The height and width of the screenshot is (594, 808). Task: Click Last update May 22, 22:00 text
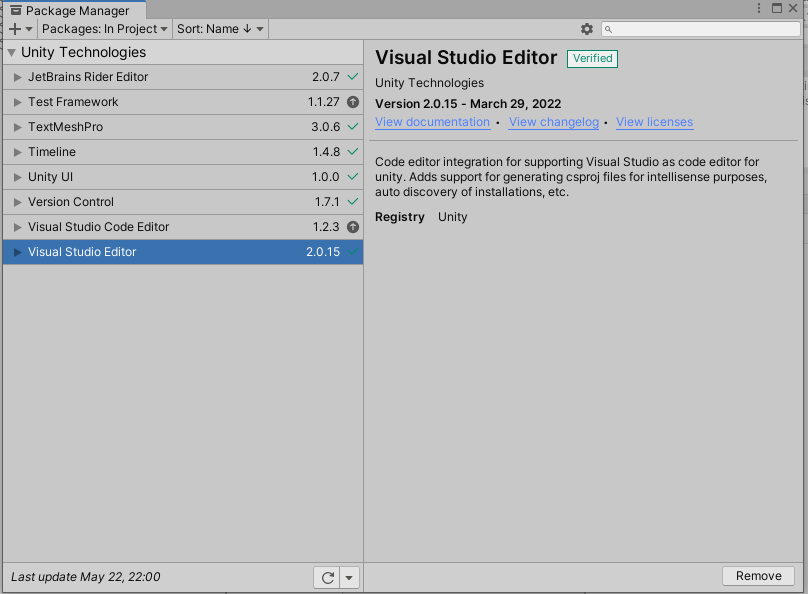pos(86,577)
